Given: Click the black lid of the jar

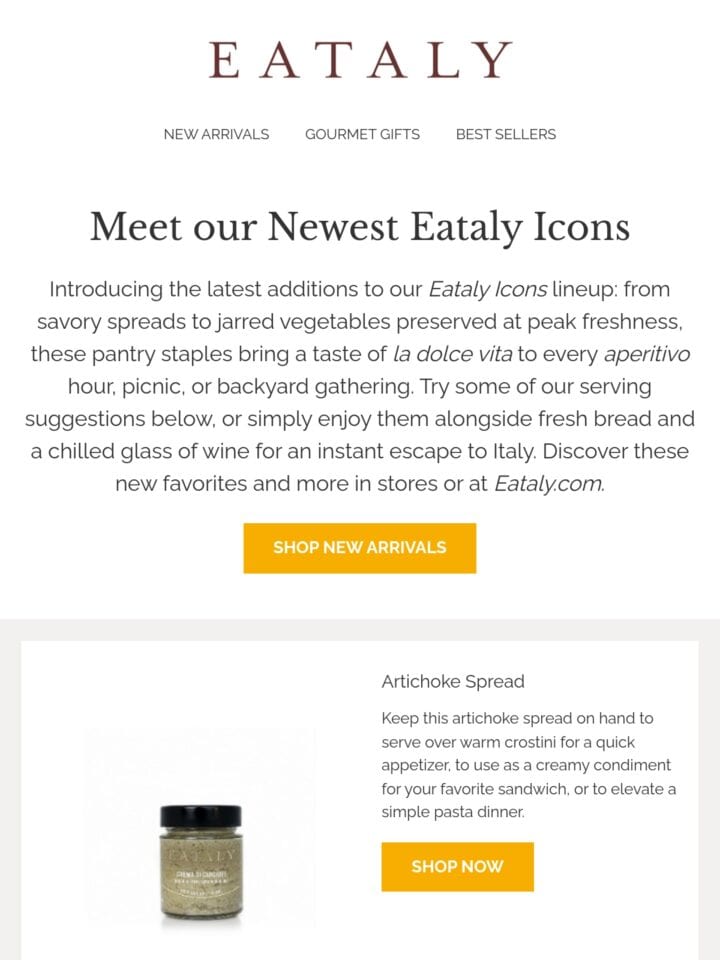Looking at the screenshot, I should (x=201, y=817).
